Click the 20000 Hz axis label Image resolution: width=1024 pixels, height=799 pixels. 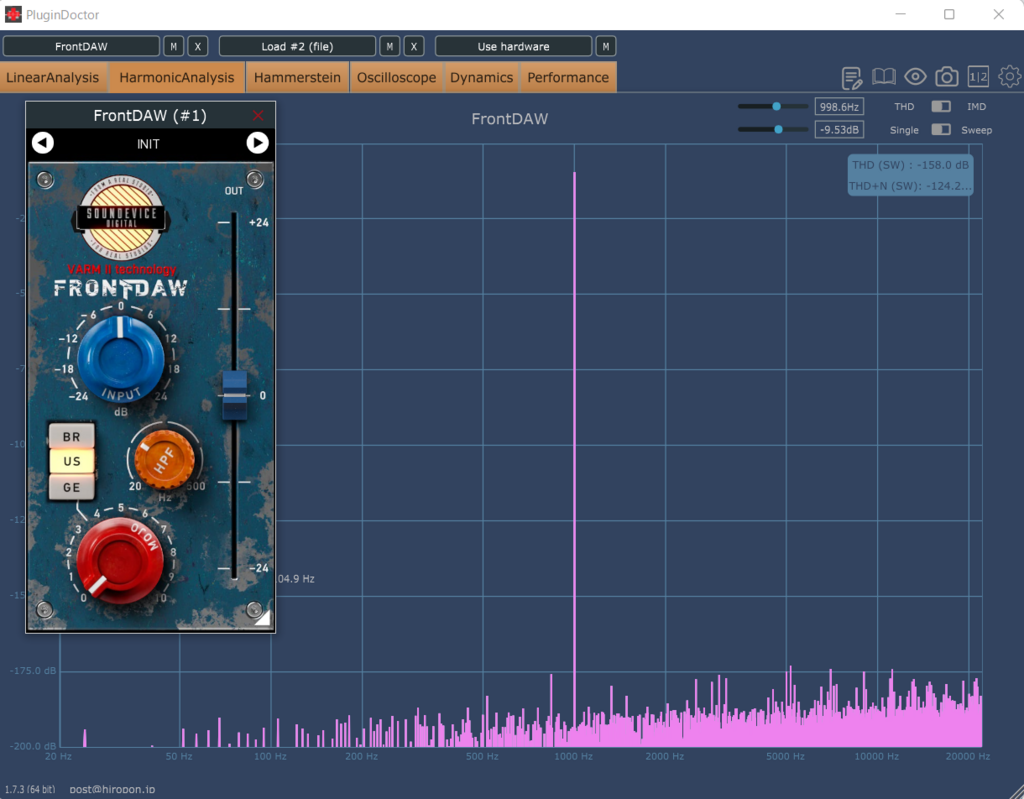[x=968, y=757]
